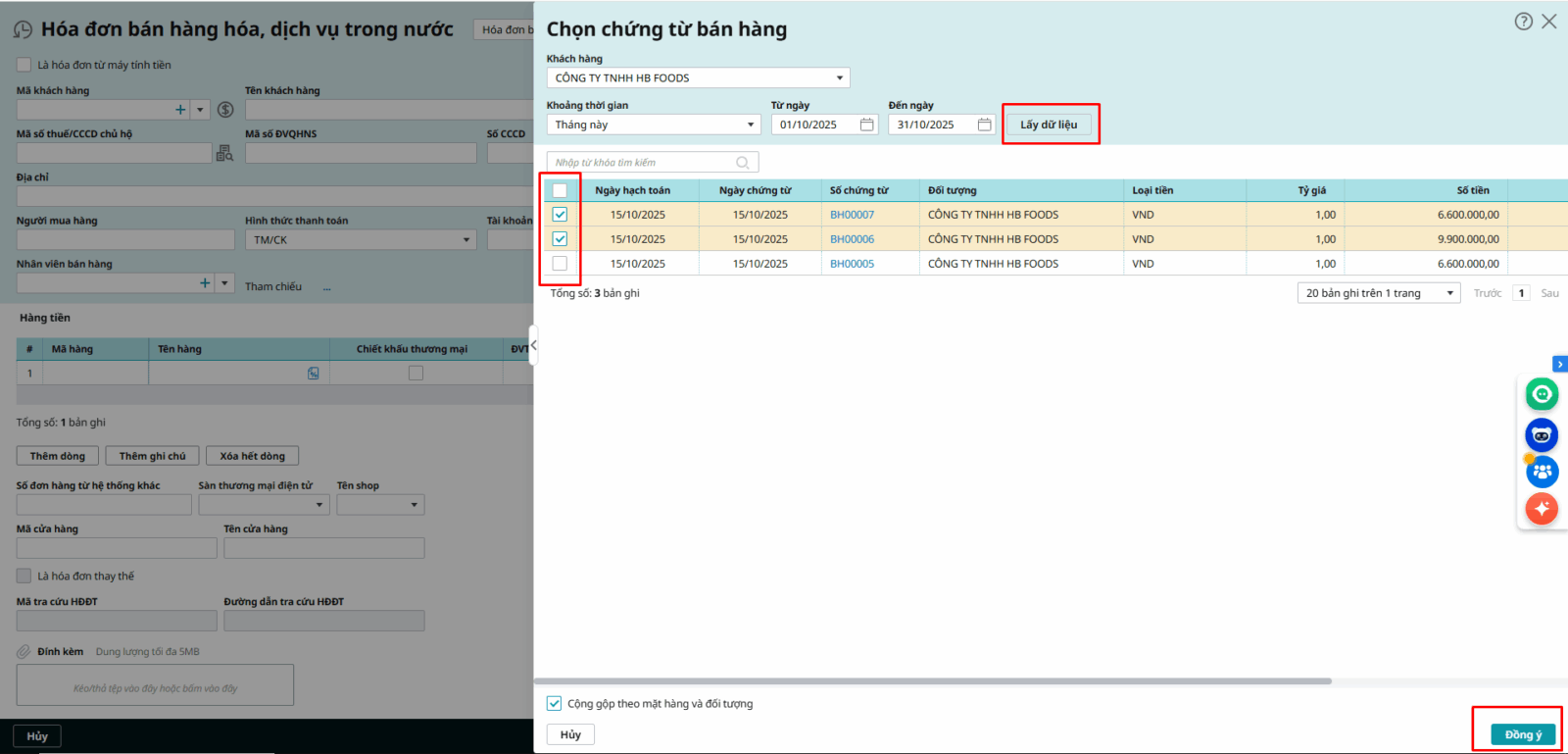The height and width of the screenshot is (754, 1568).
Task: Expand the Khách hàng dropdown
Action: [839, 78]
